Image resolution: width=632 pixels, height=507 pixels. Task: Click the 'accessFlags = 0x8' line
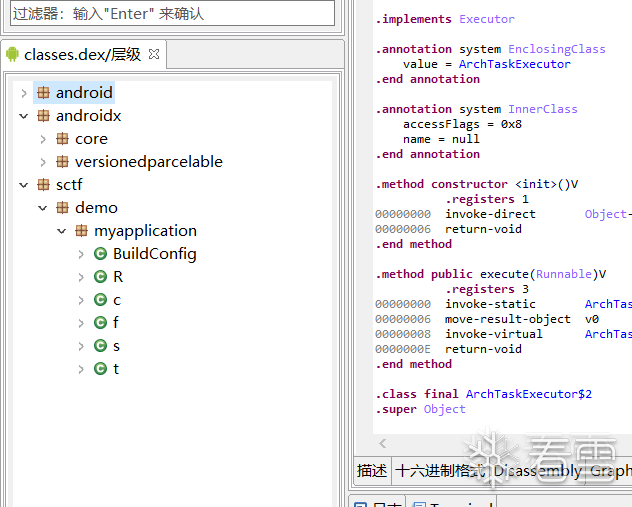(462, 124)
